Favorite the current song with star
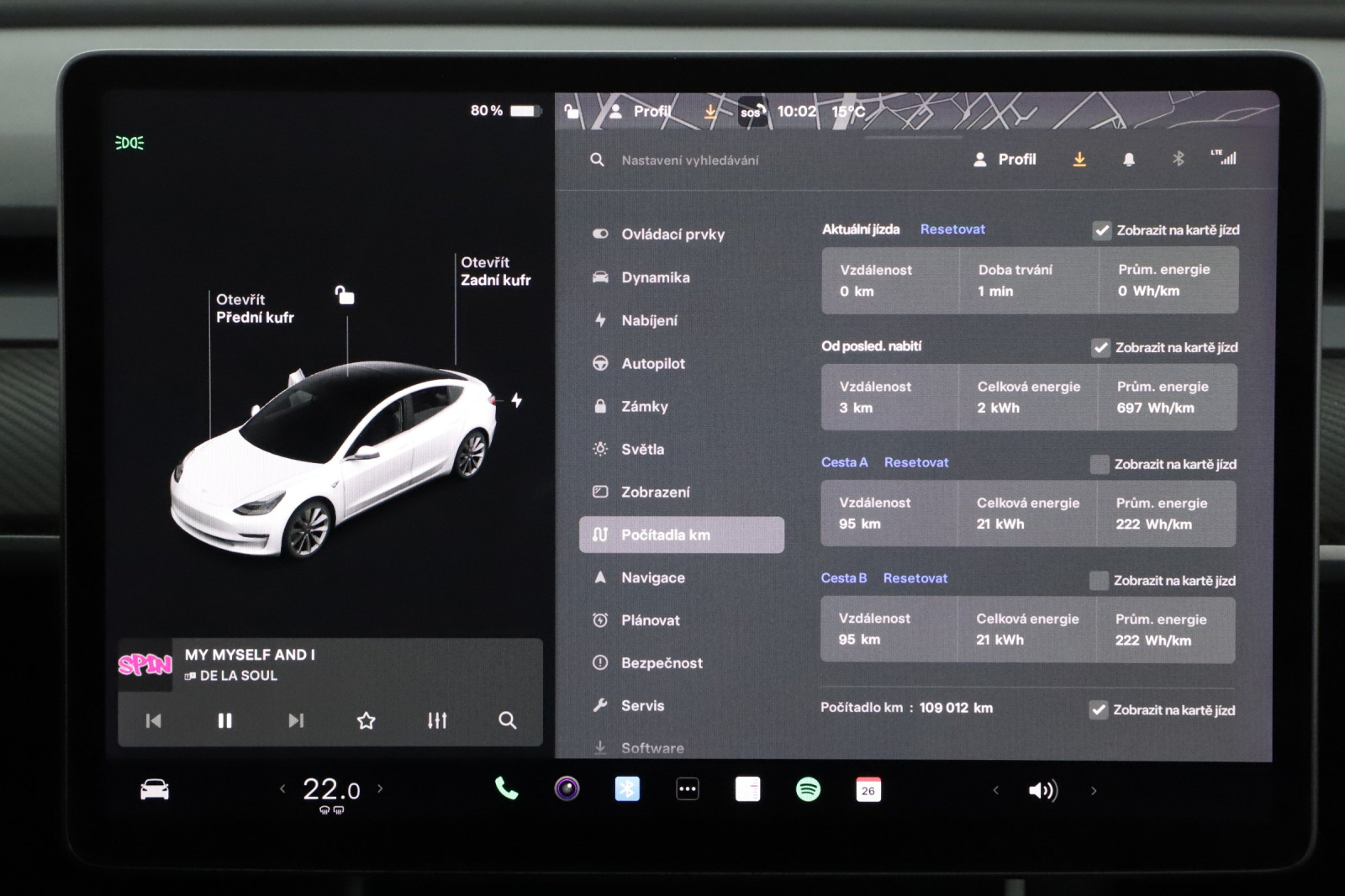 [x=366, y=720]
